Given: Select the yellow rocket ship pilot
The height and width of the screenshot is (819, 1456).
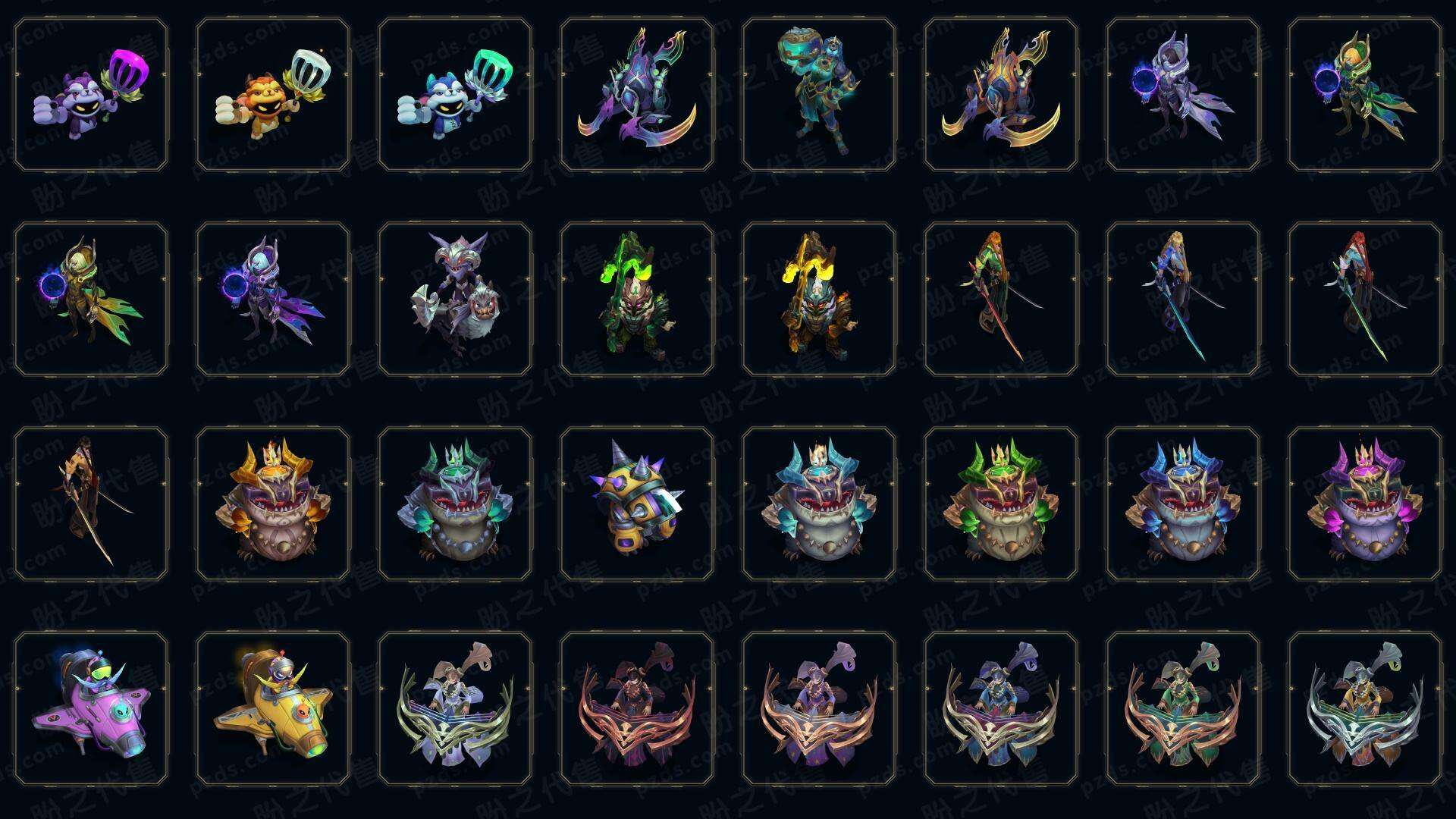Looking at the screenshot, I should [x=273, y=708].
